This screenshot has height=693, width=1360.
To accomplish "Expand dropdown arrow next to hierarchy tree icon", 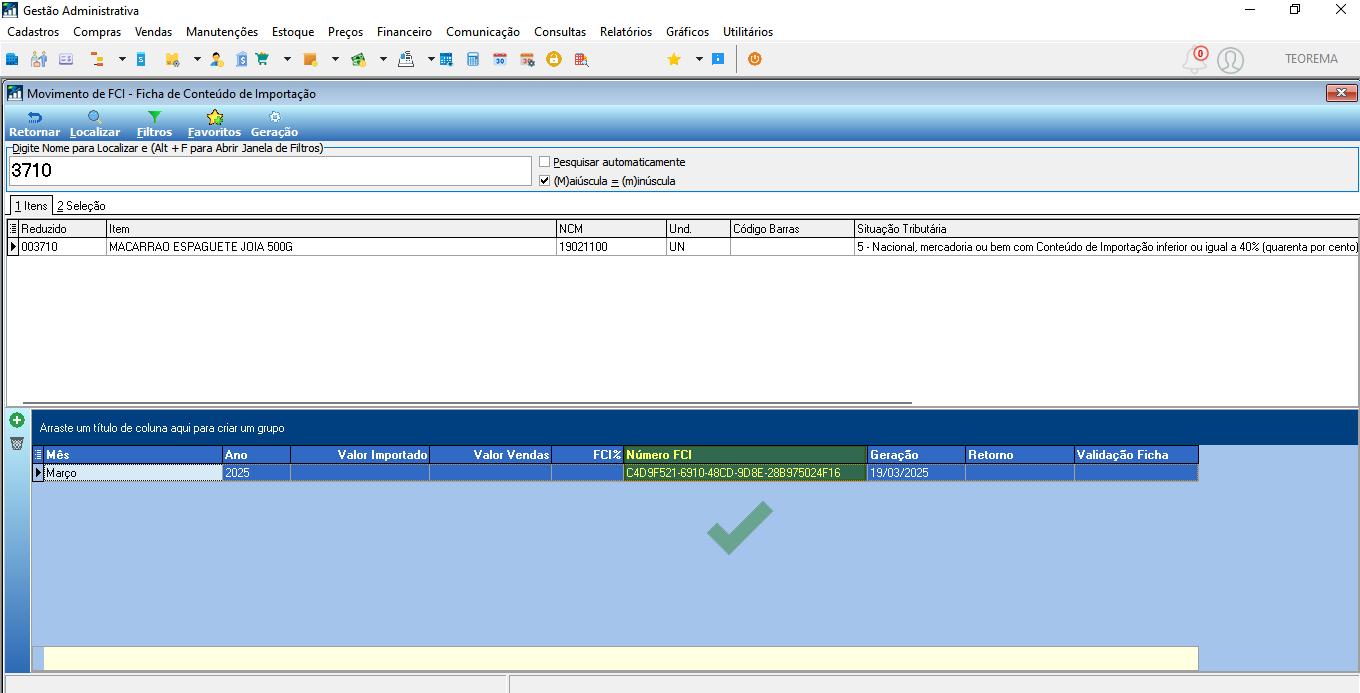I will click(122, 59).
